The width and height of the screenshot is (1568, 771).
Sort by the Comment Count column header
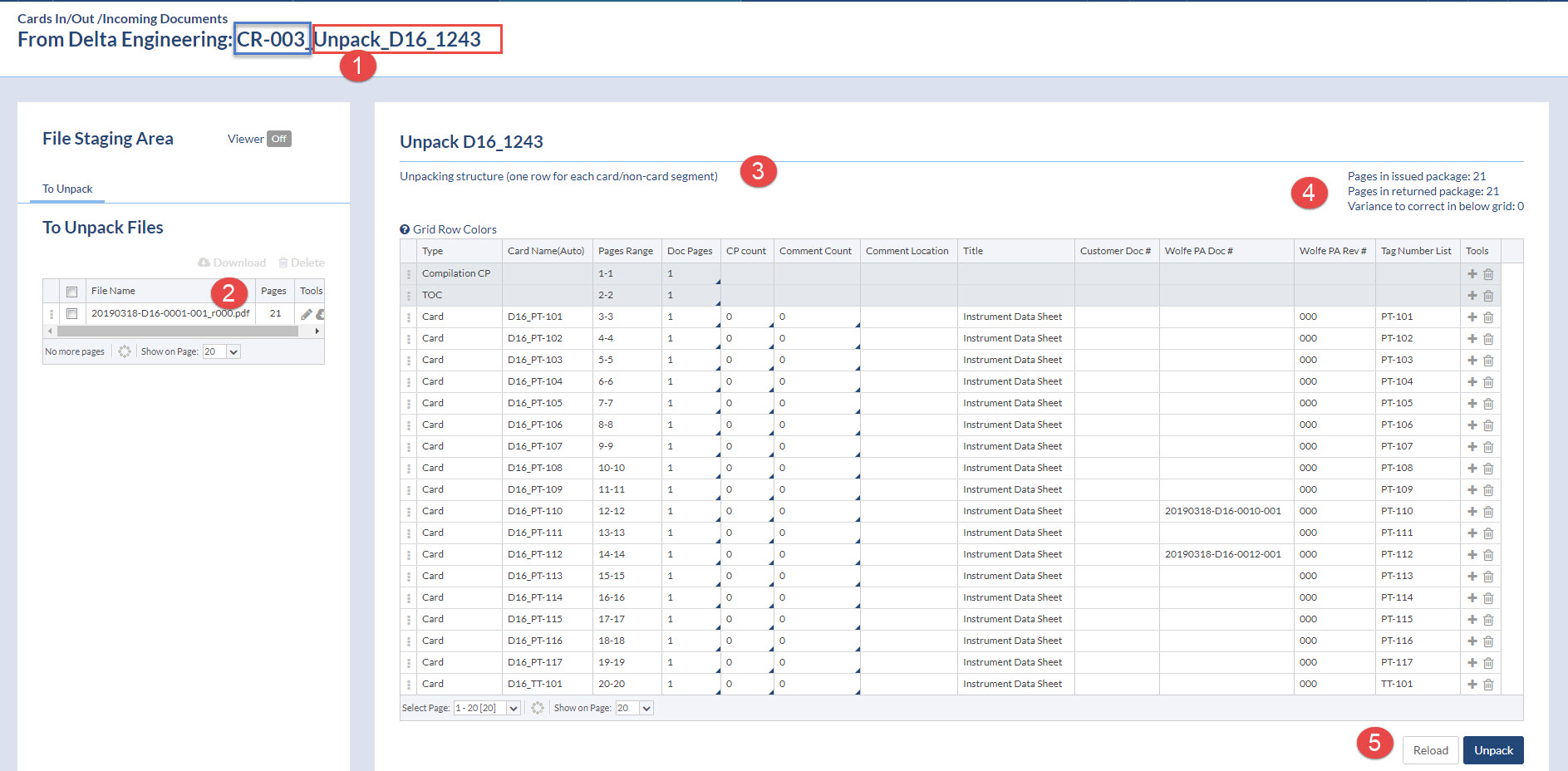click(x=816, y=251)
